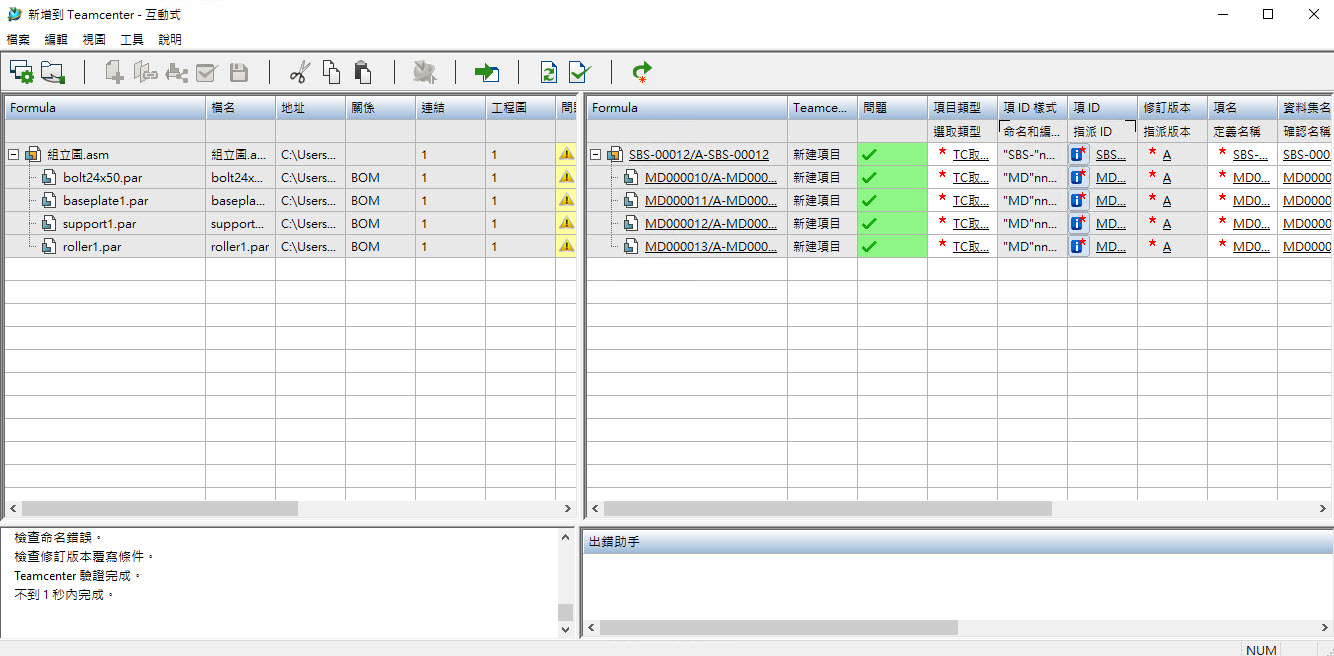1334x656 pixels.
Task: Click the blue info icon in the MD000010 row
Action: tap(1078, 177)
